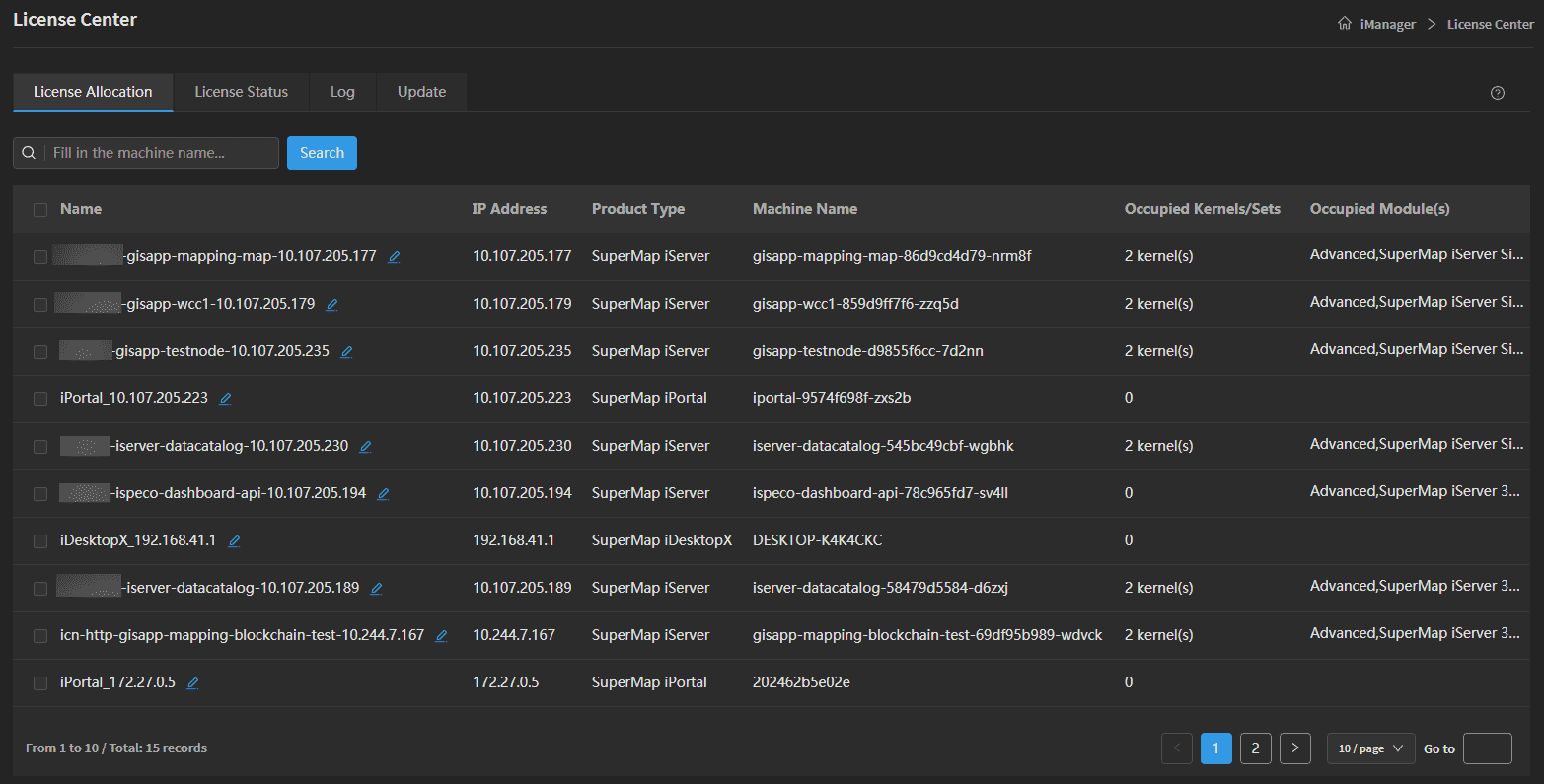Image resolution: width=1544 pixels, height=784 pixels.
Task: Go to next page arrow
Action: [1294, 748]
